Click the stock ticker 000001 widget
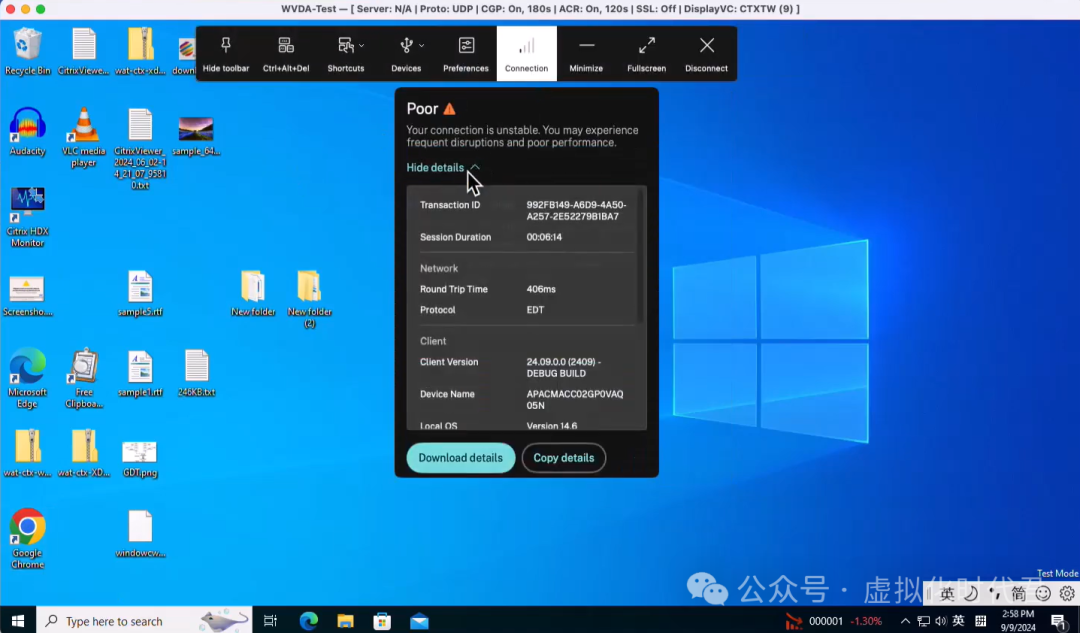 tap(834, 621)
